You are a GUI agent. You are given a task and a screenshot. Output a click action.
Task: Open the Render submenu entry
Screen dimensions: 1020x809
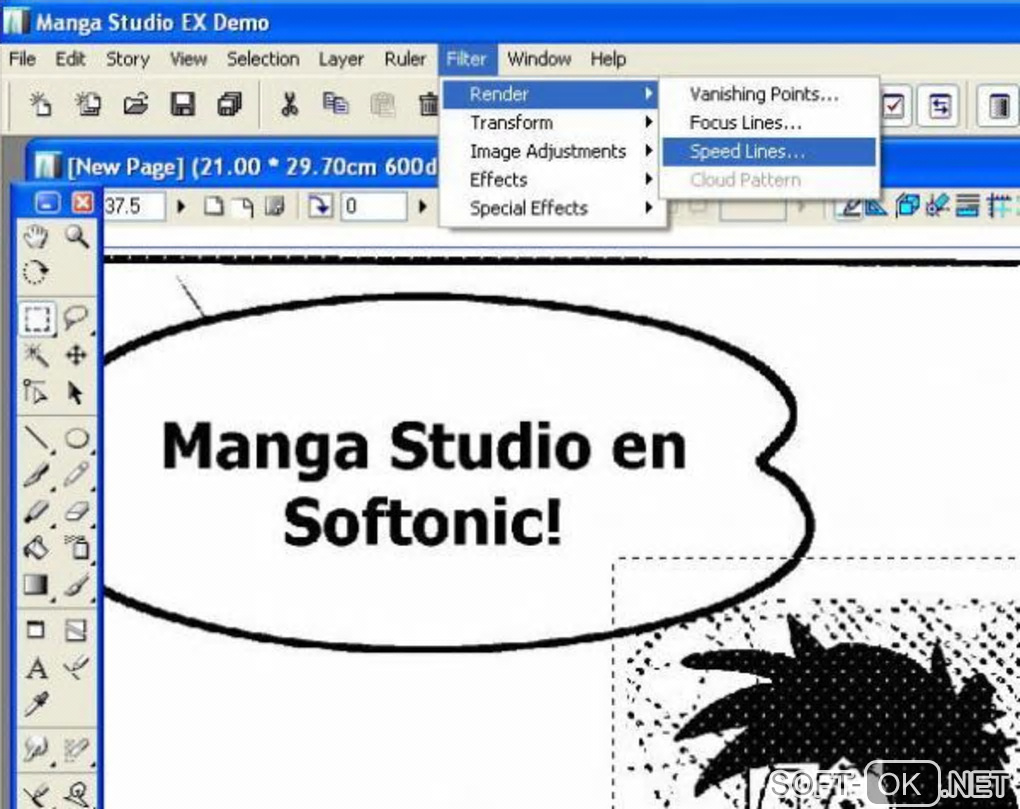[x=550, y=94]
